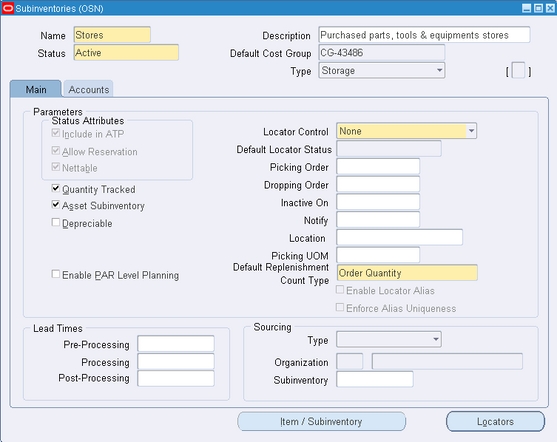This screenshot has height=442, width=557.
Task: Minimize the Subinventories window
Action: 527,8
